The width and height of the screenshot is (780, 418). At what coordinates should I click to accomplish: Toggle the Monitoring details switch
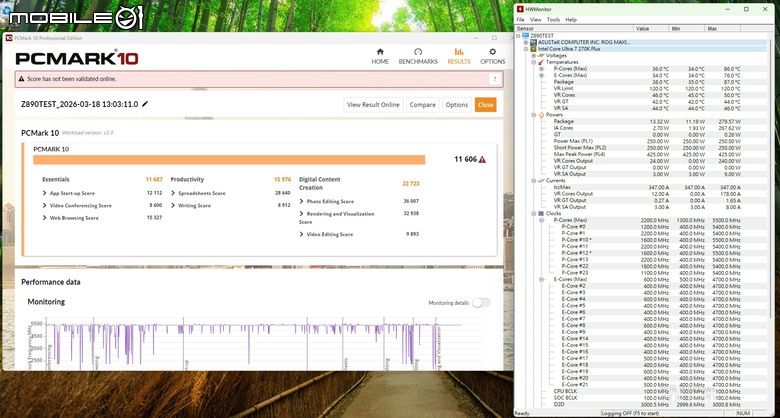click(481, 303)
